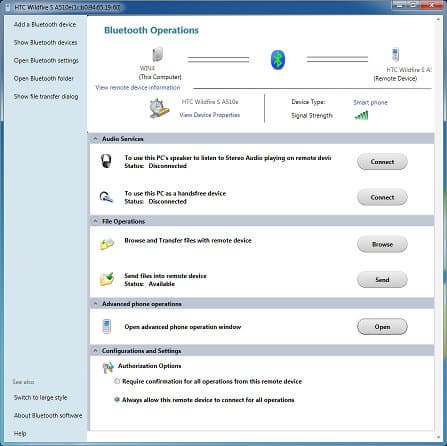Click the browse and transfer files folder icon
The image size is (447, 446).
107,244
